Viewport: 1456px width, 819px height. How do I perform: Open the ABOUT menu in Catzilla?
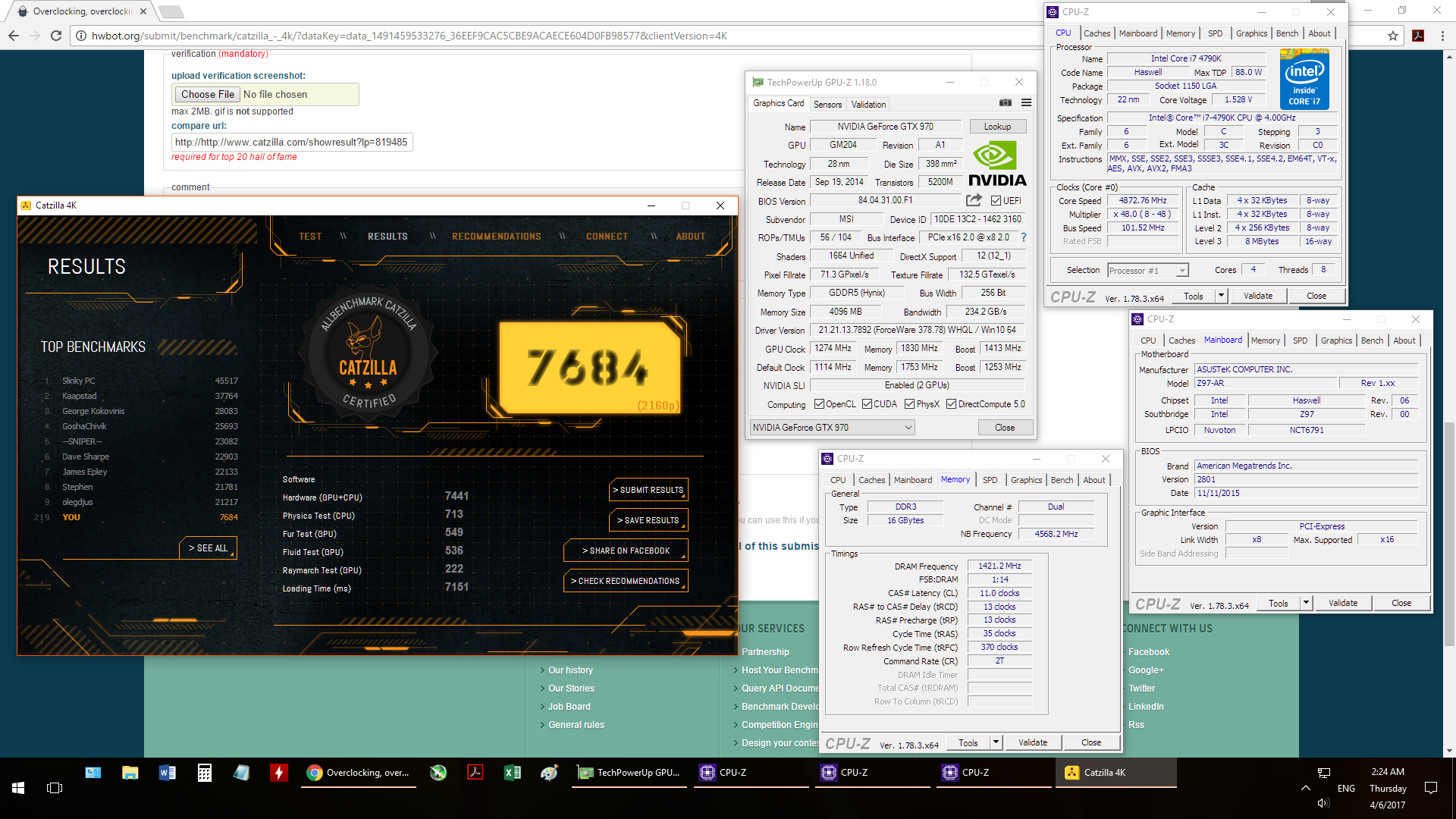pos(691,237)
